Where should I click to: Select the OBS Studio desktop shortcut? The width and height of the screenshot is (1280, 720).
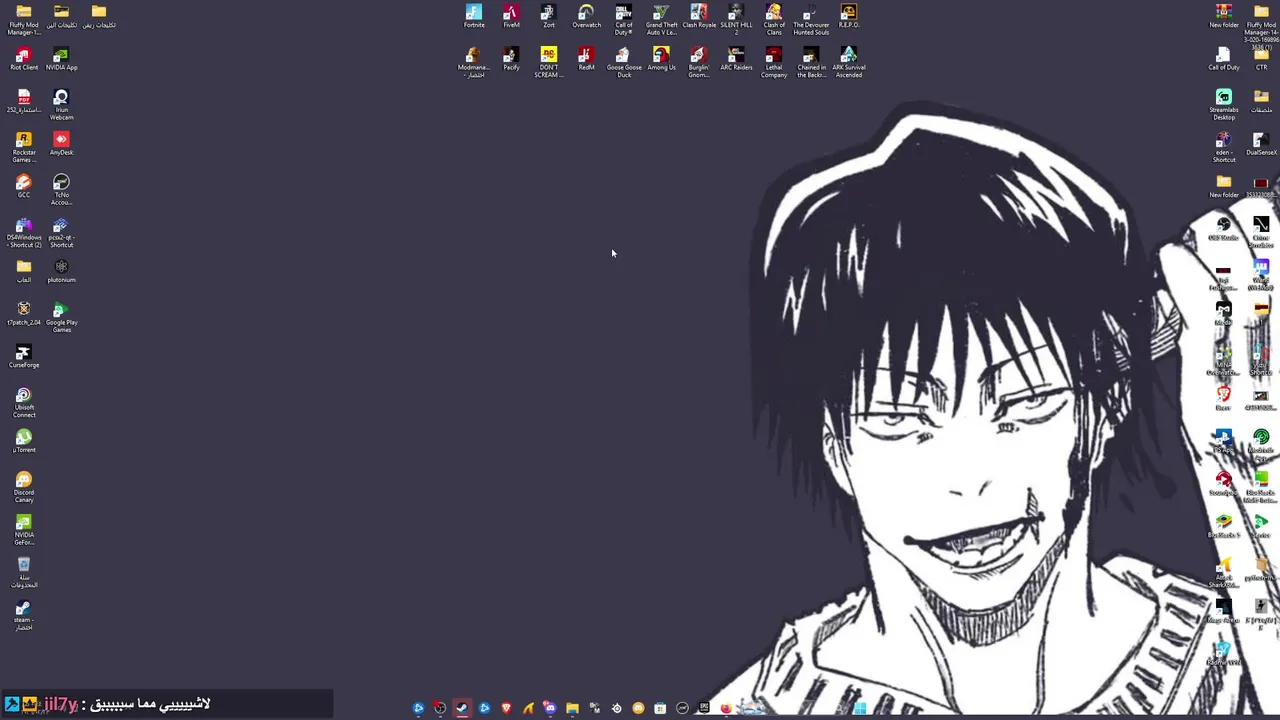1223,229
